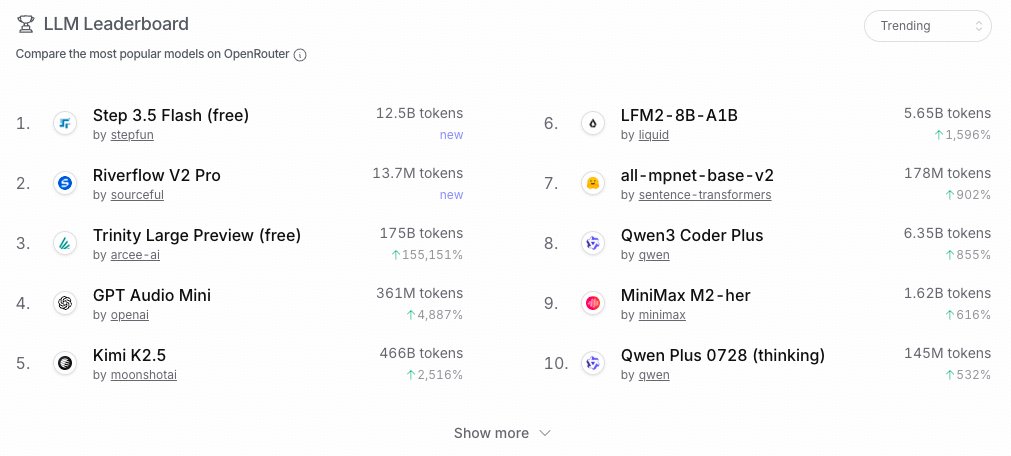Click the 155,151% growth figure
This screenshot has height=456, width=1011.
pyautogui.click(x=427, y=255)
